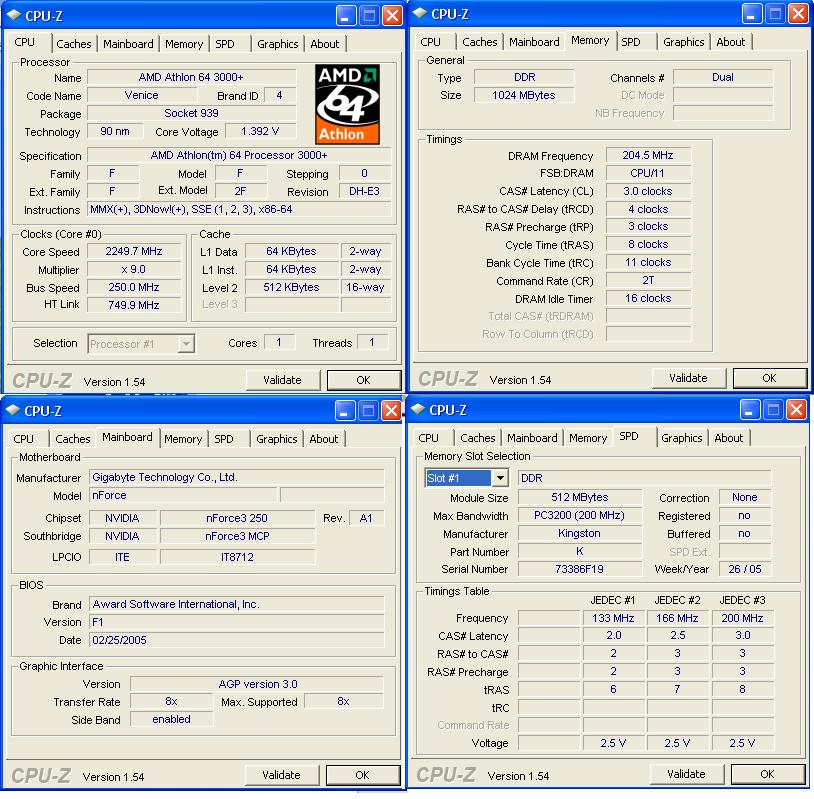Click the Manufacturer value Kingston
This screenshot has width=814, height=799.
point(579,533)
